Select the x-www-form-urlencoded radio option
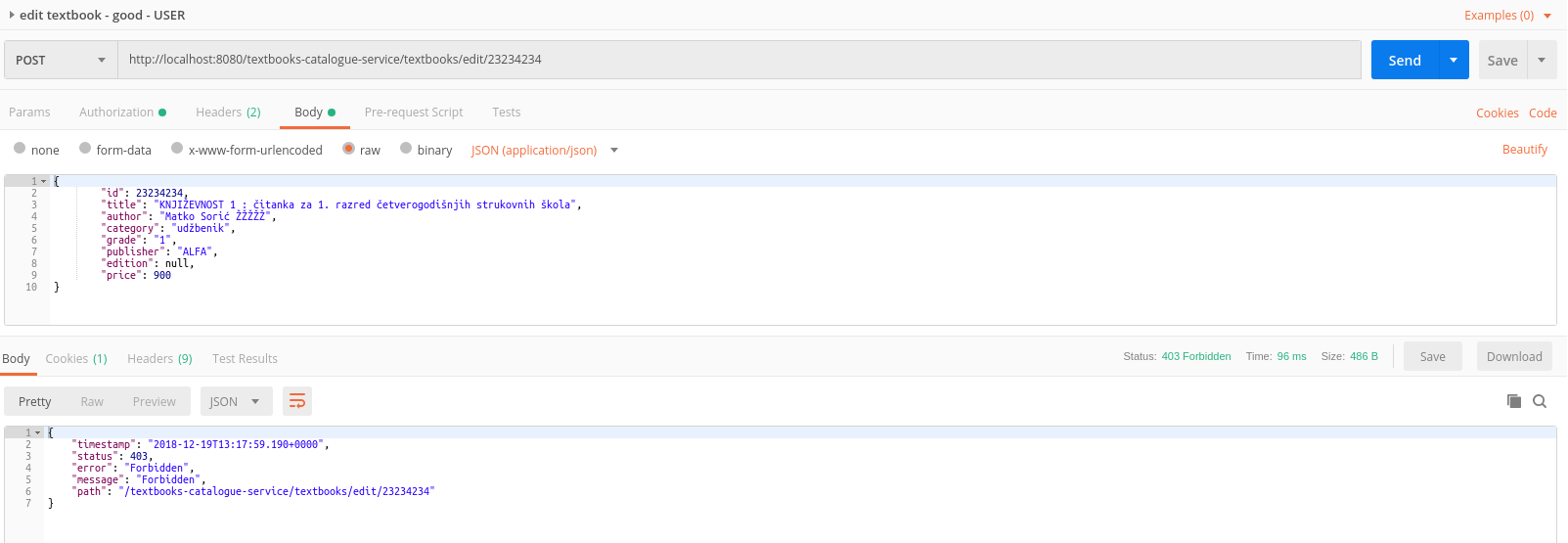The height and width of the screenshot is (543, 1568). 177,148
